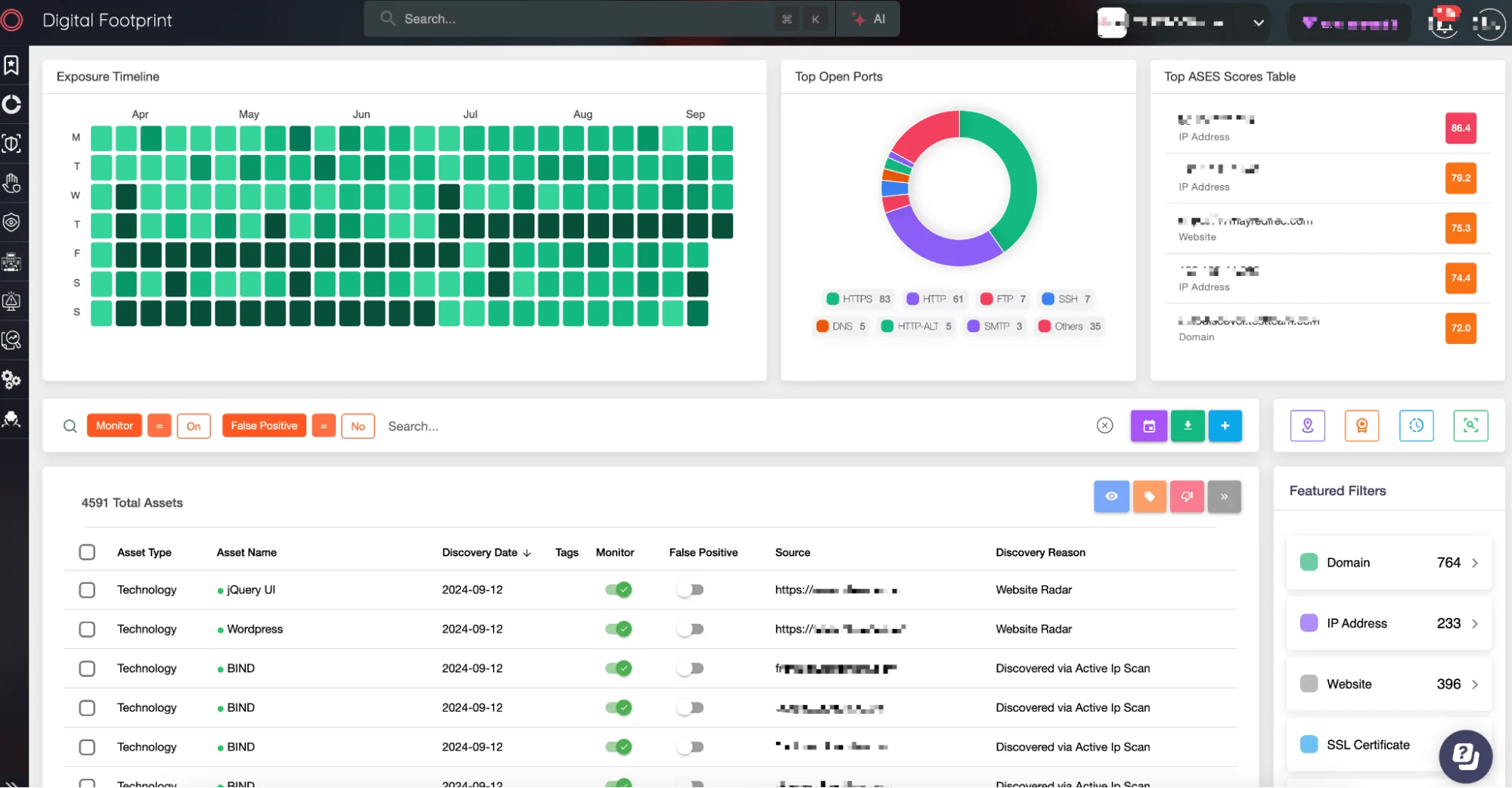Click the No filter value chip
The height and width of the screenshot is (788, 1512).
[x=358, y=426]
